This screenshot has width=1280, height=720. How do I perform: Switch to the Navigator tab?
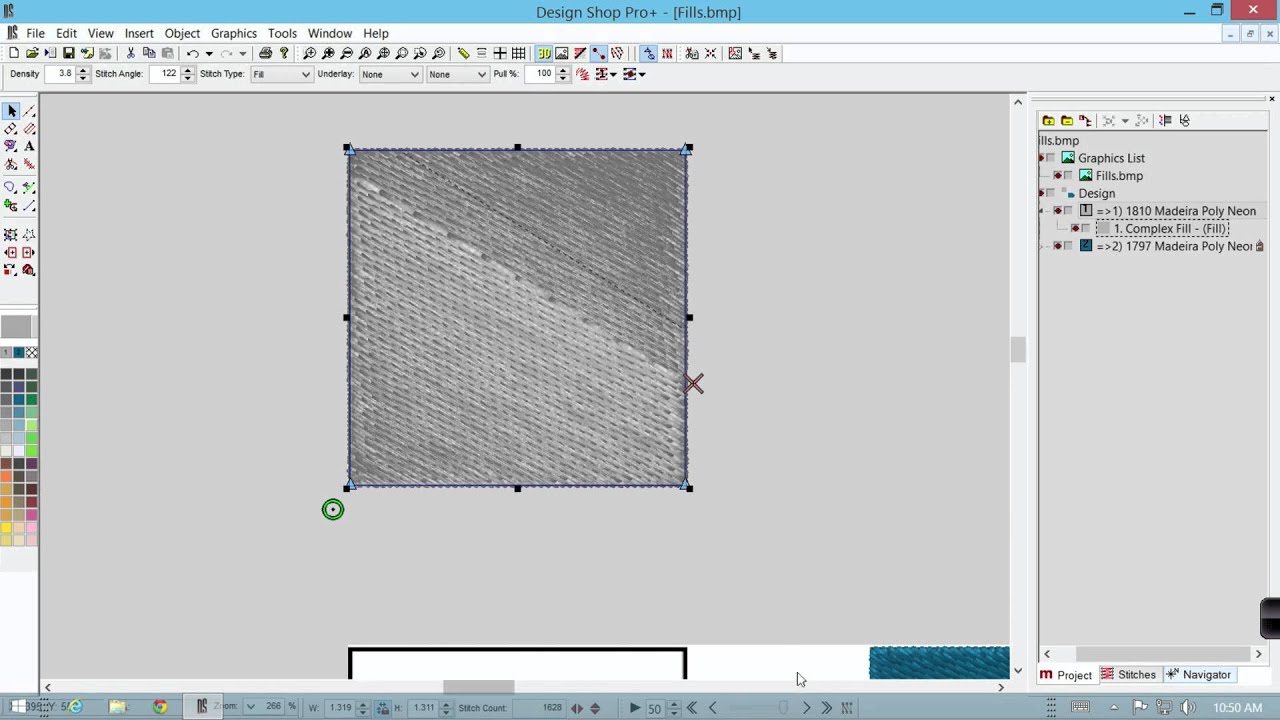point(1198,675)
